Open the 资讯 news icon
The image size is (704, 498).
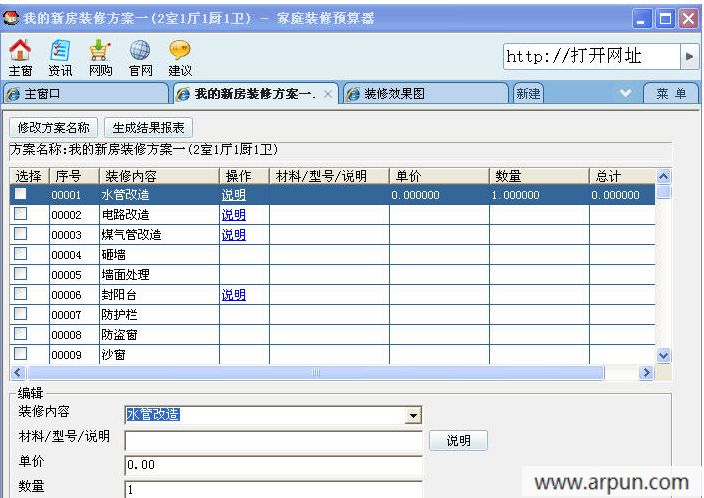point(60,52)
